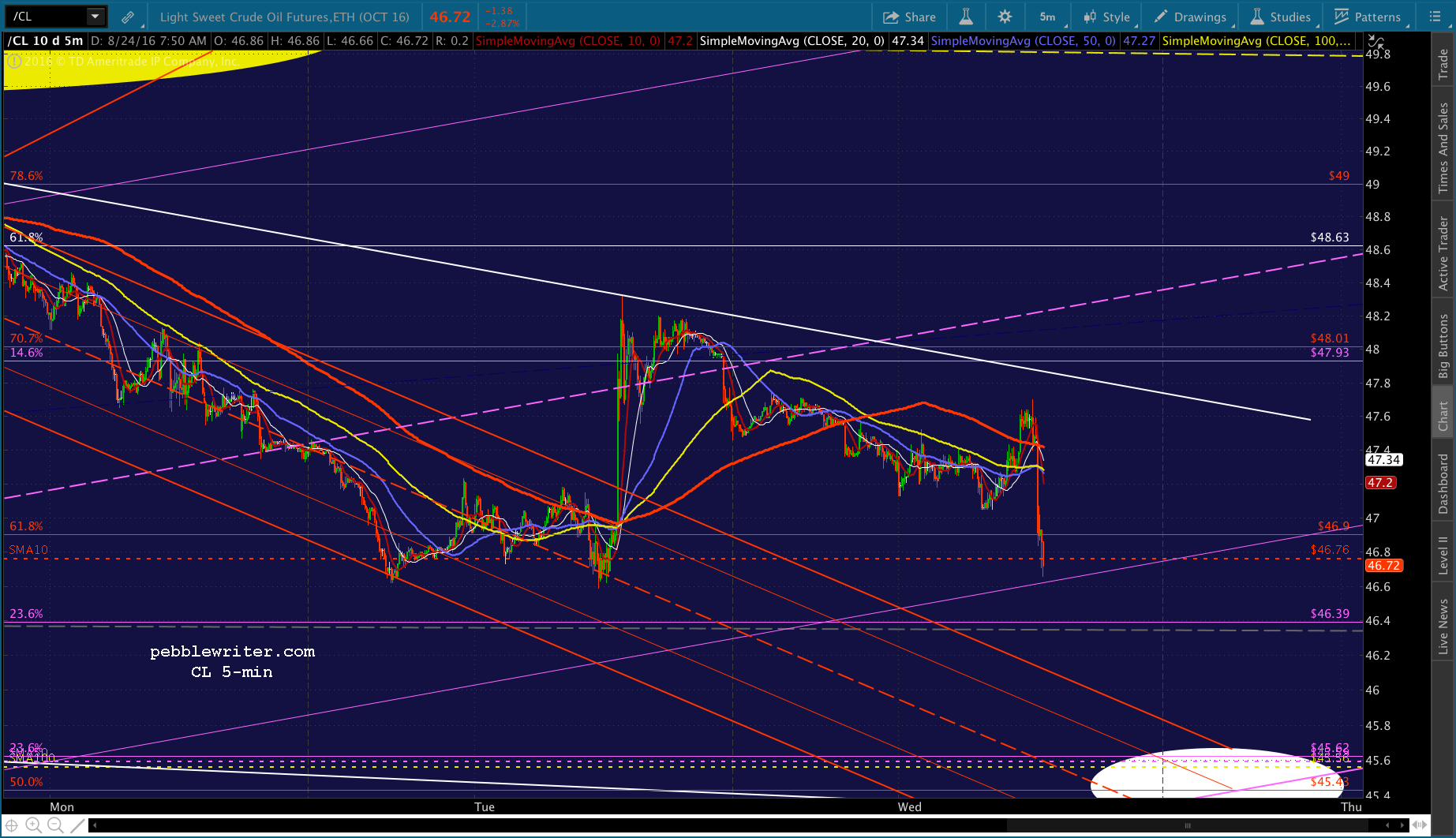Click the 46.72 orange price bubble

click(x=1383, y=566)
